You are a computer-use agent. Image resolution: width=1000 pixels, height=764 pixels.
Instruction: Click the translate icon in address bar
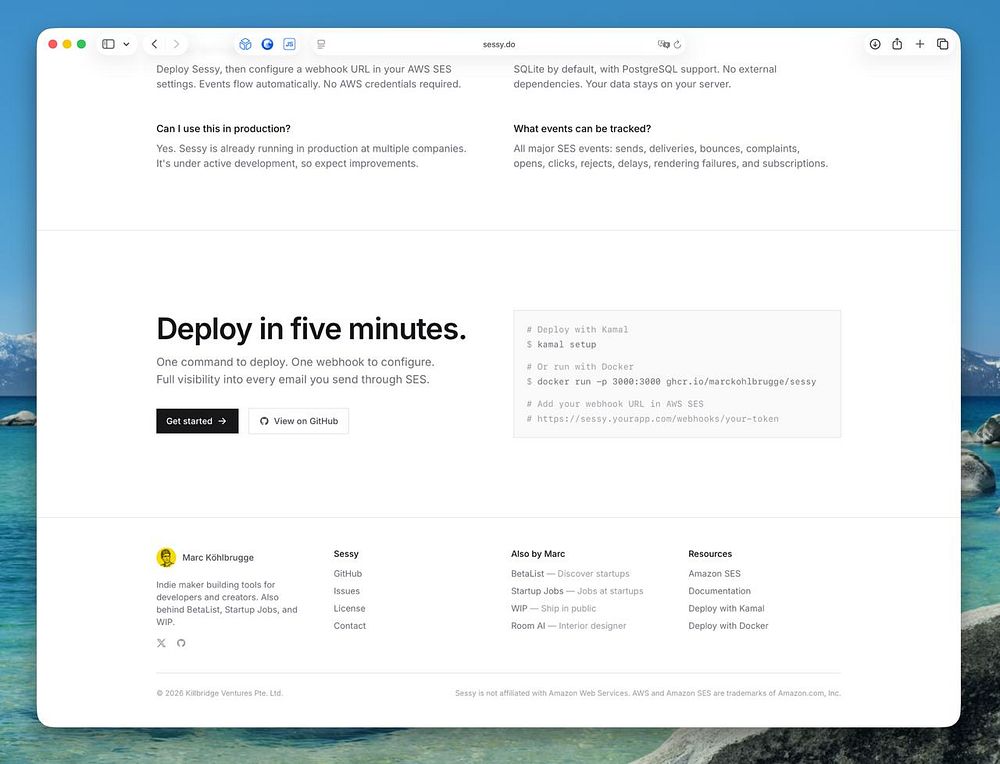pyautogui.click(x=663, y=44)
